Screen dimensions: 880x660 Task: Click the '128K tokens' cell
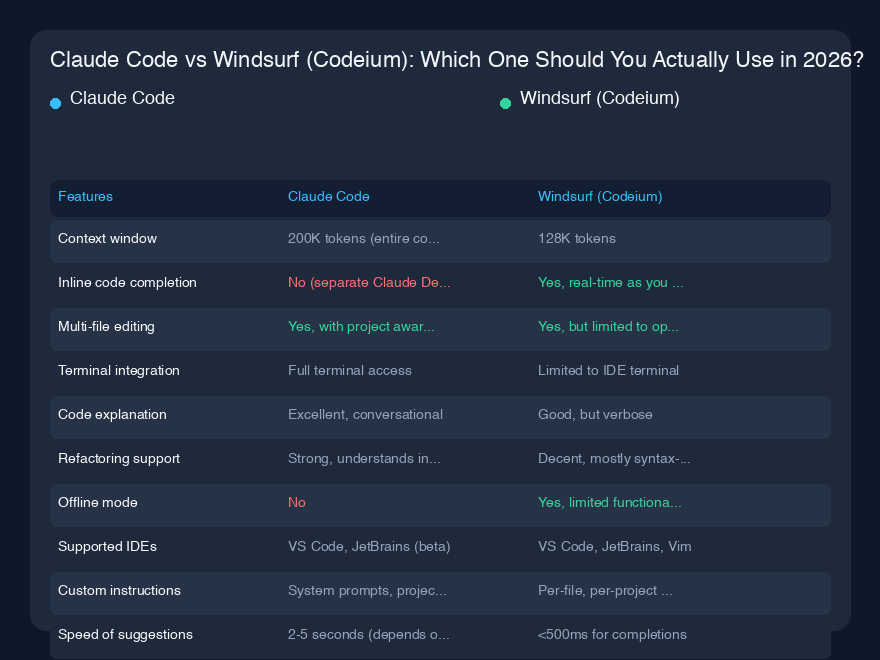[577, 239]
